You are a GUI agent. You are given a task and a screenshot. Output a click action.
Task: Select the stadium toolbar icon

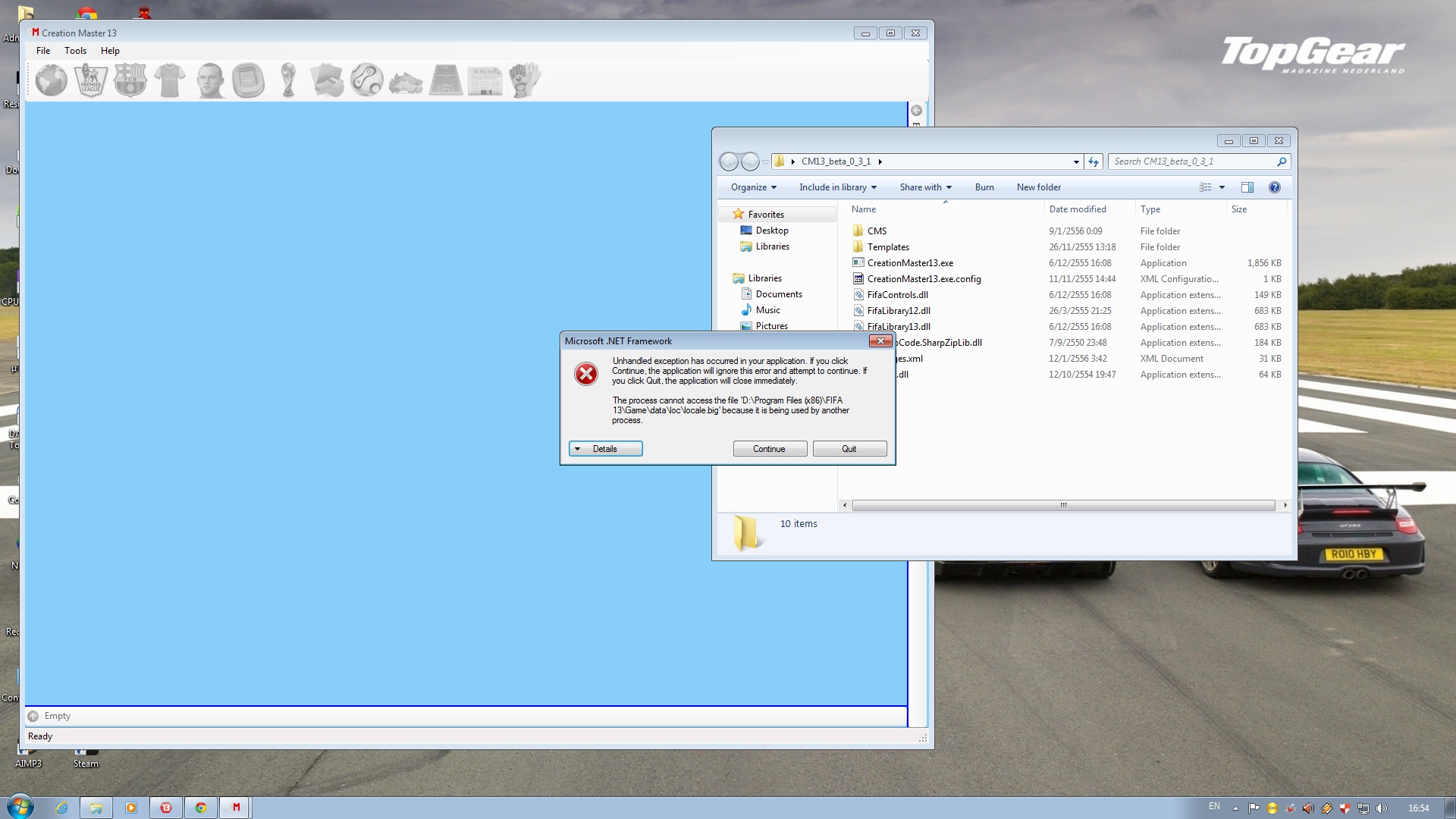249,80
